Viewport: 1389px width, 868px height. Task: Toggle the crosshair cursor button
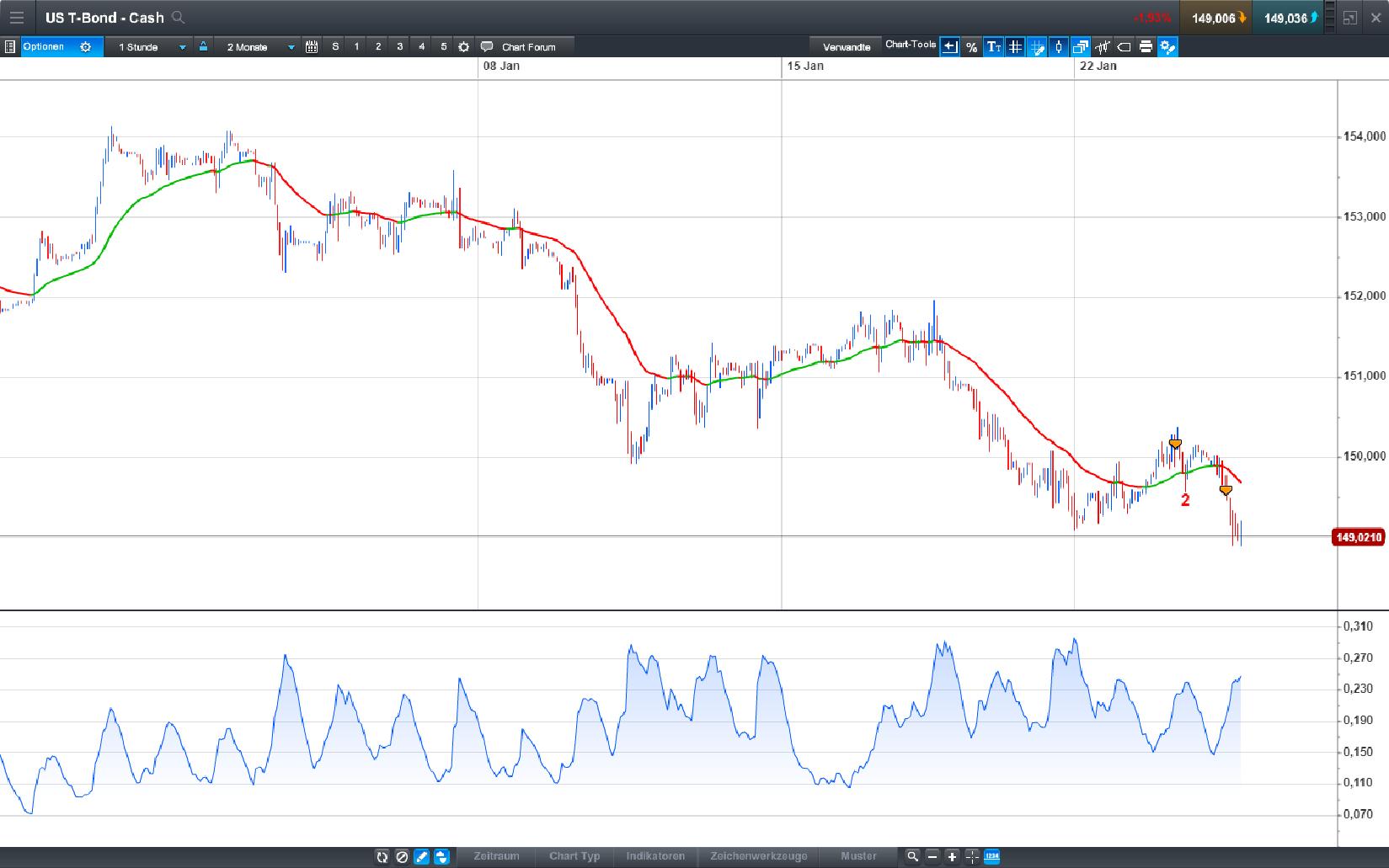pyautogui.click(x=972, y=856)
